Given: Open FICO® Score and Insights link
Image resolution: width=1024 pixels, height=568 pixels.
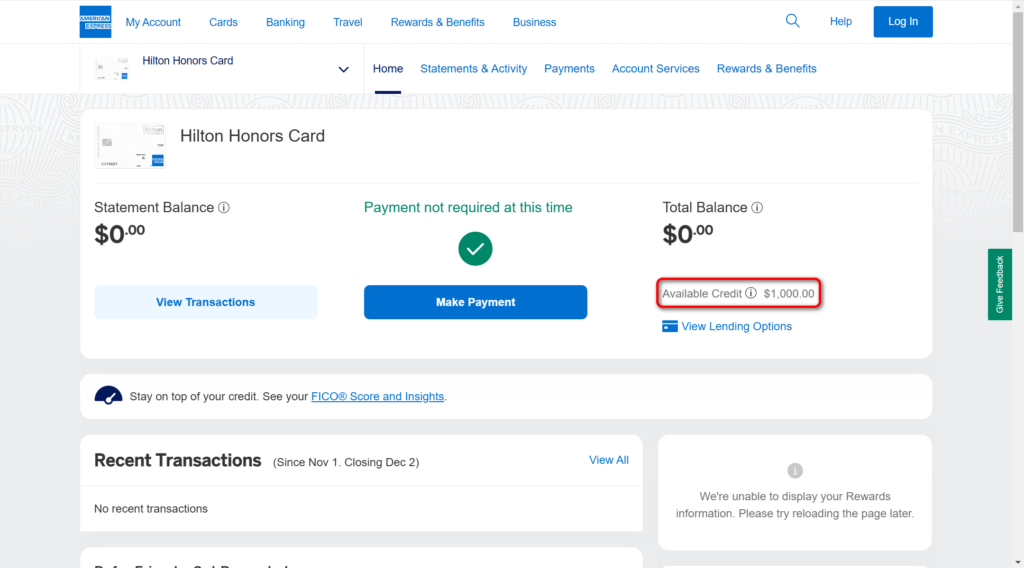Looking at the screenshot, I should click(x=377, y=396).
